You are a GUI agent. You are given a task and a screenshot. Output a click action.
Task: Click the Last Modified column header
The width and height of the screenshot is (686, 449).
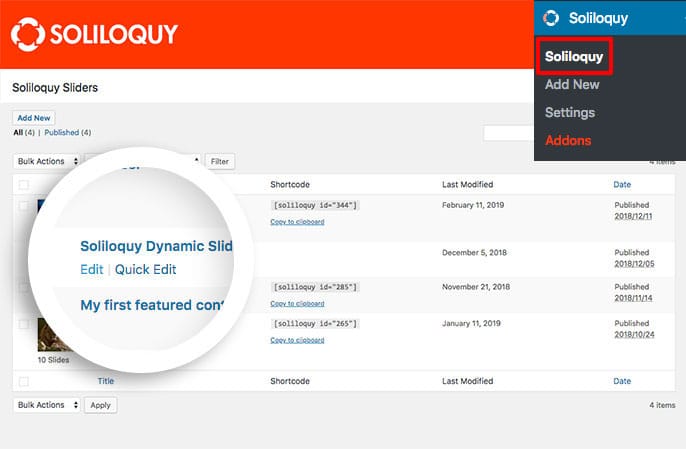click(467, 185)
